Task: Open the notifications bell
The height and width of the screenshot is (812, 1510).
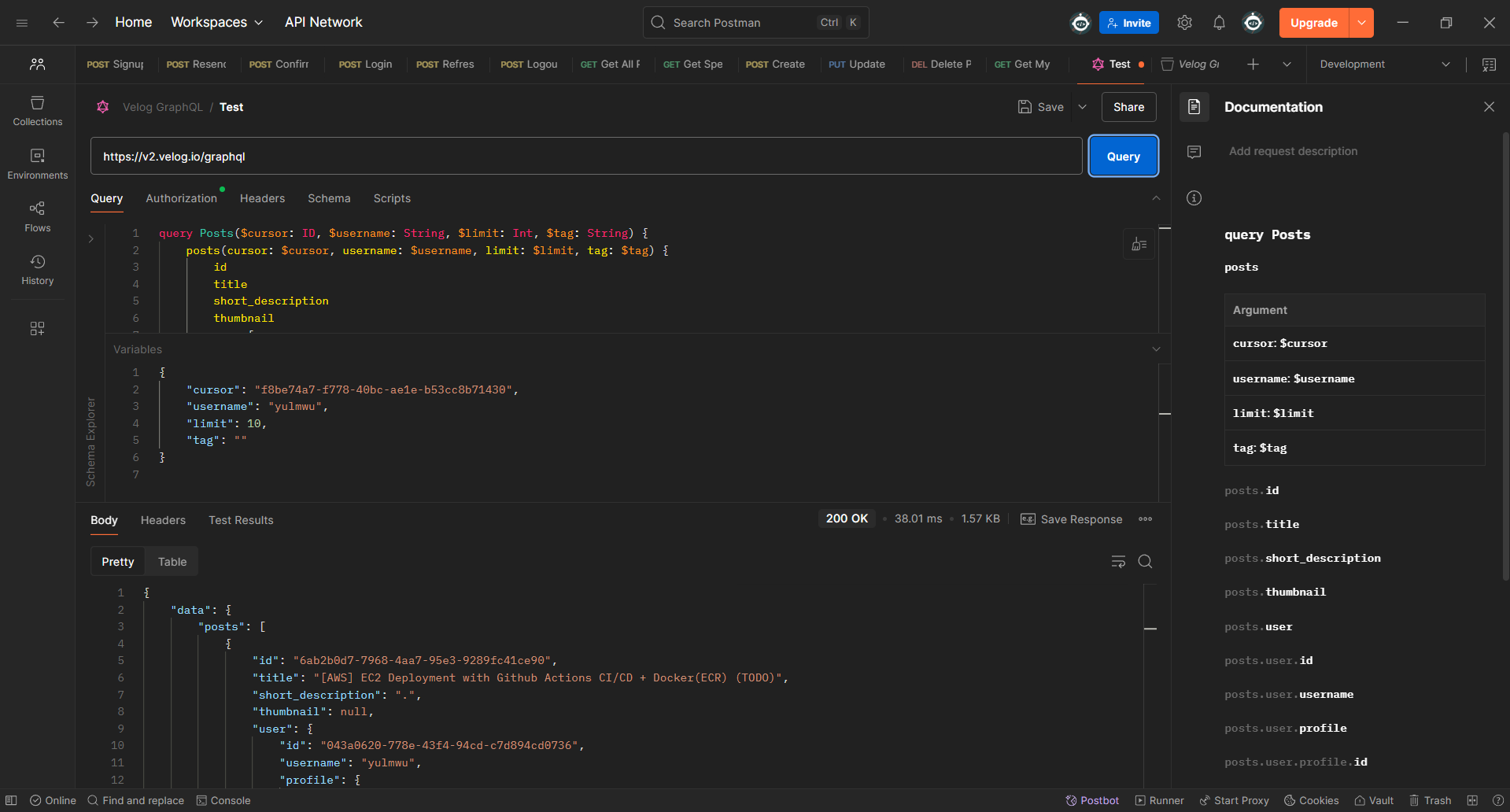Action: (x=1219, y=23)
